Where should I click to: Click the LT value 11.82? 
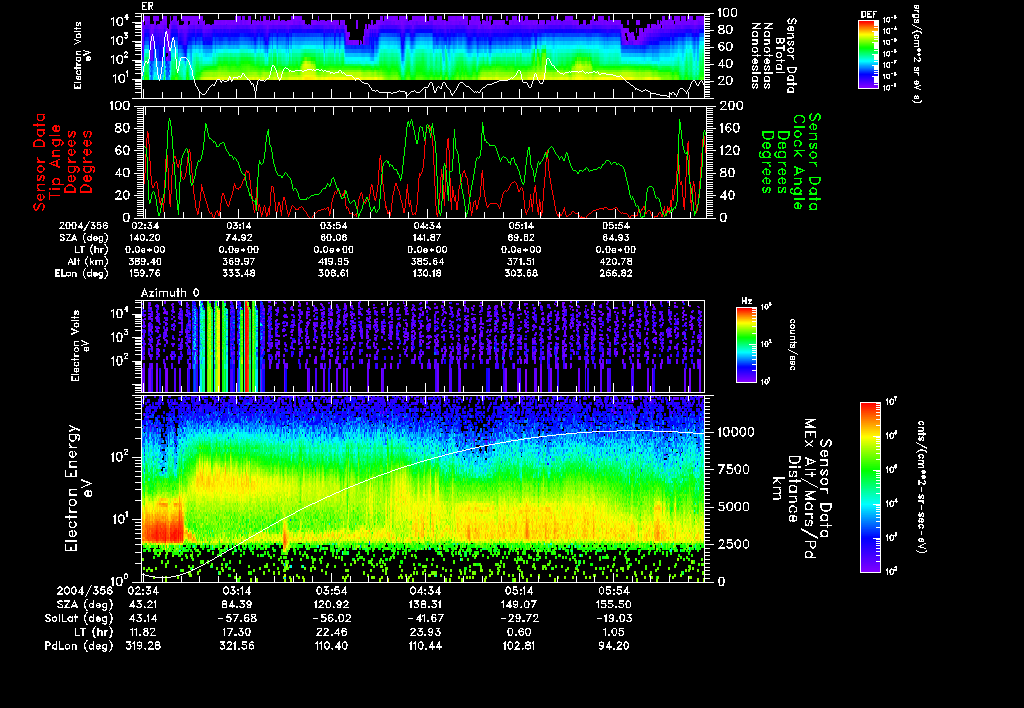[x=142, y=632]
